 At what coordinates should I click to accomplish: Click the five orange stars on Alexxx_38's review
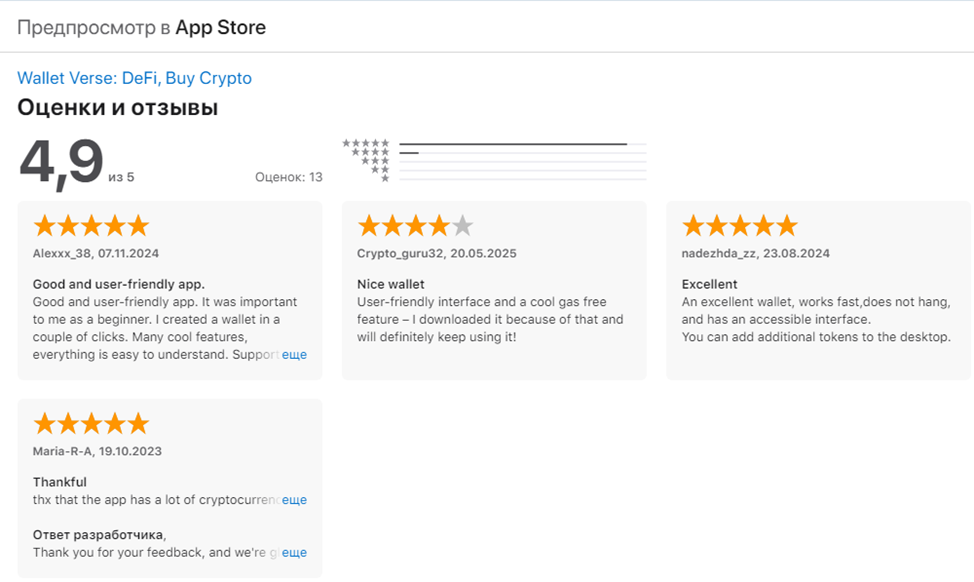[91, 225]
